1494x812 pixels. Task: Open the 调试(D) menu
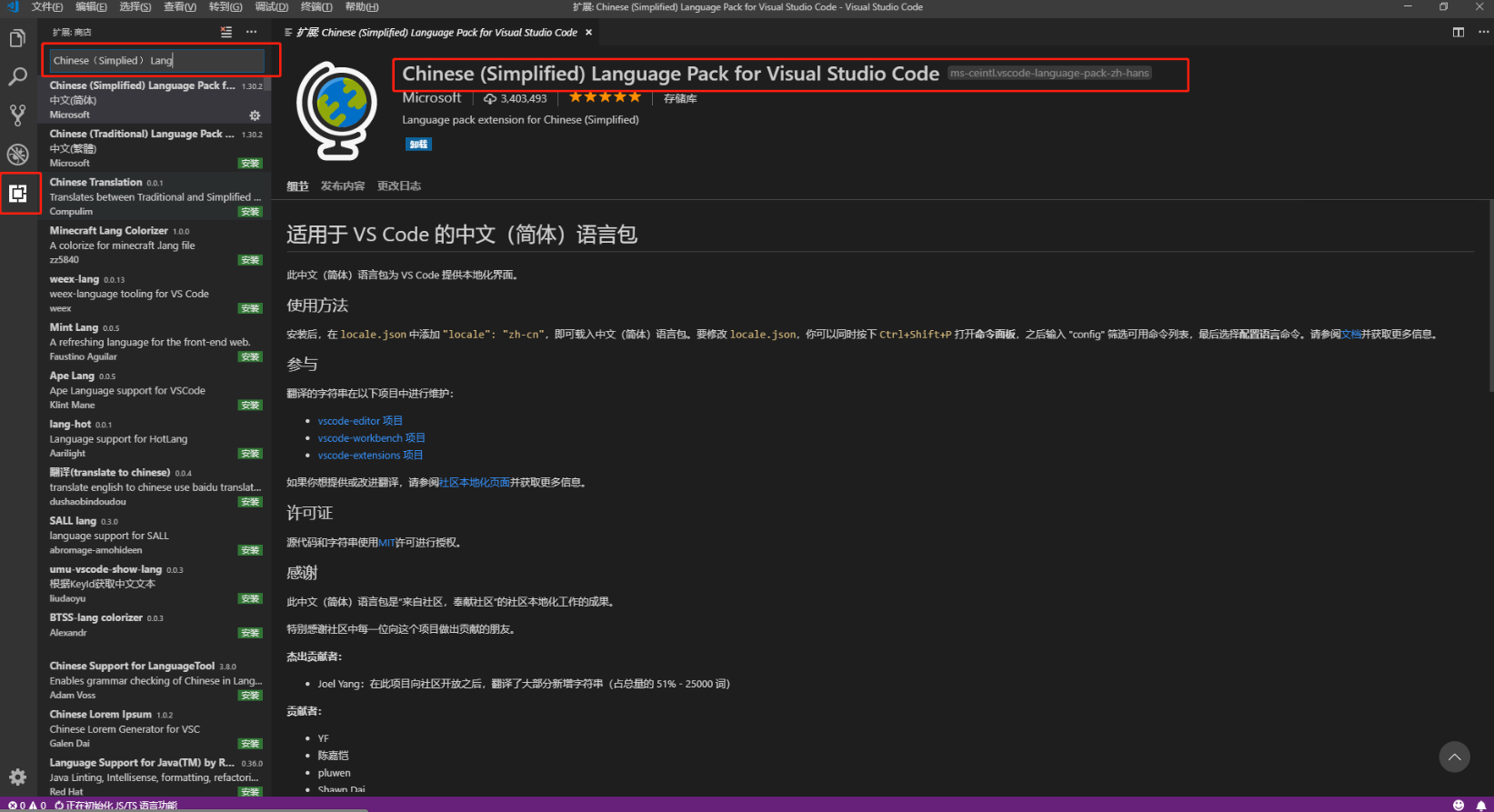click(x=271, y=6)
